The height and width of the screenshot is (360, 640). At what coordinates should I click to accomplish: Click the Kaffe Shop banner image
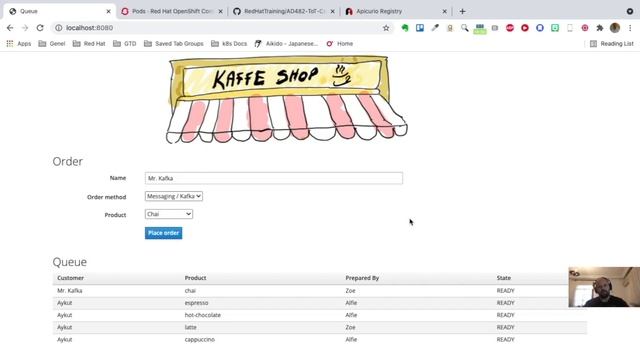click(x=286, y=100)
